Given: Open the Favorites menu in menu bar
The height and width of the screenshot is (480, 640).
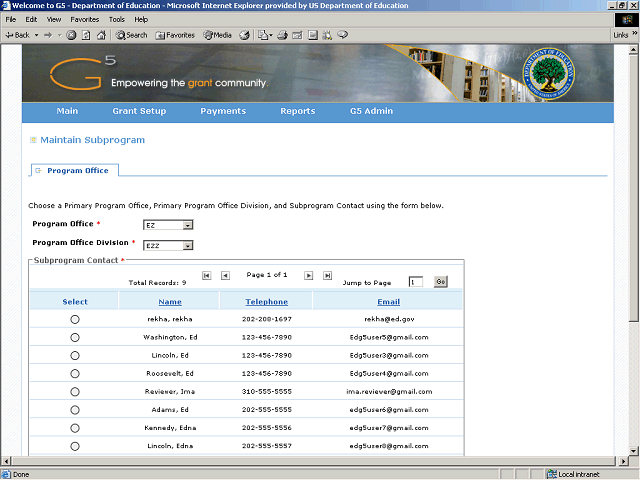Looking at the screenshot, I should coord(84,19).
